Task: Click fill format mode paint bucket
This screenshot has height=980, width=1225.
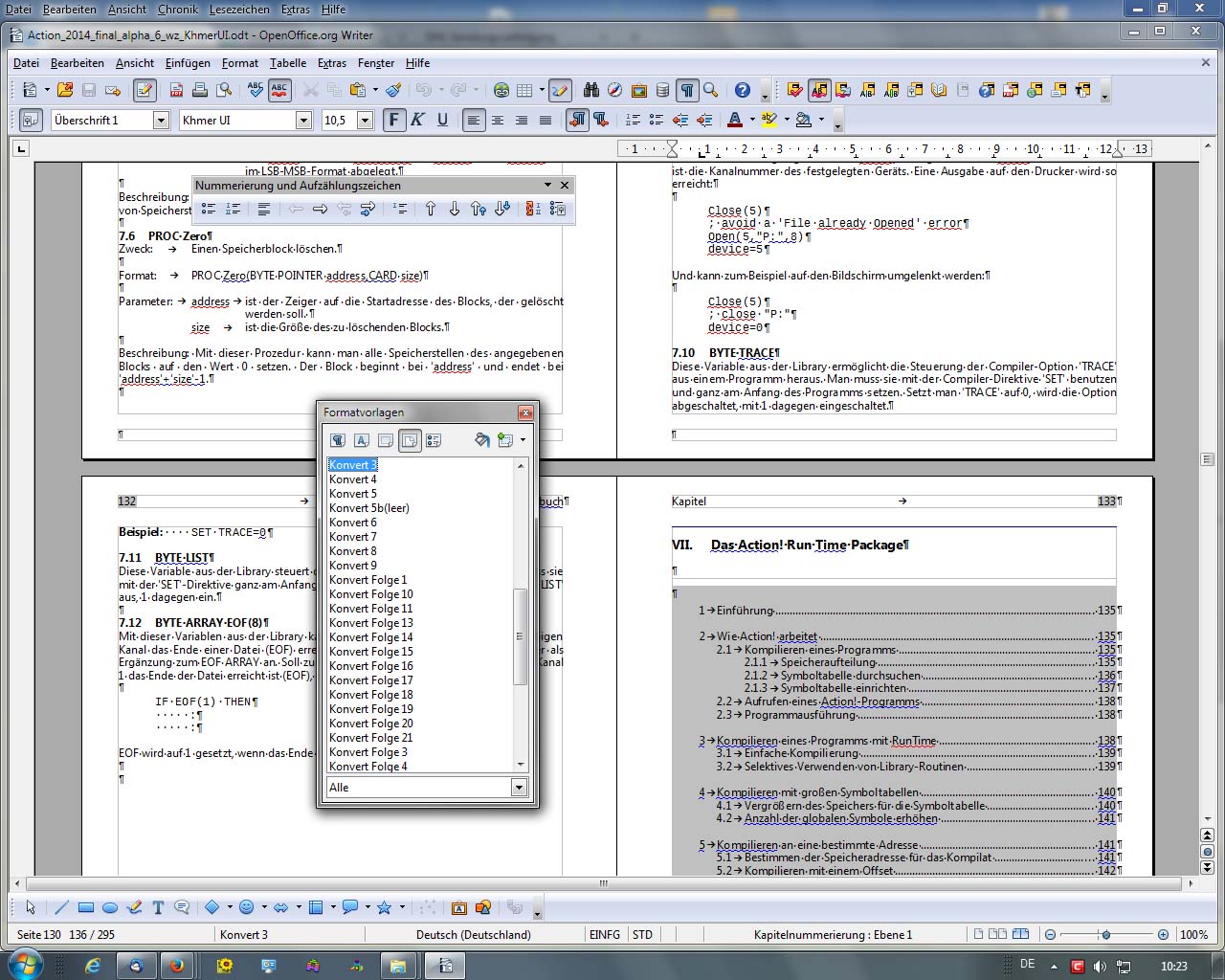Action: click(x=482, y=440)
